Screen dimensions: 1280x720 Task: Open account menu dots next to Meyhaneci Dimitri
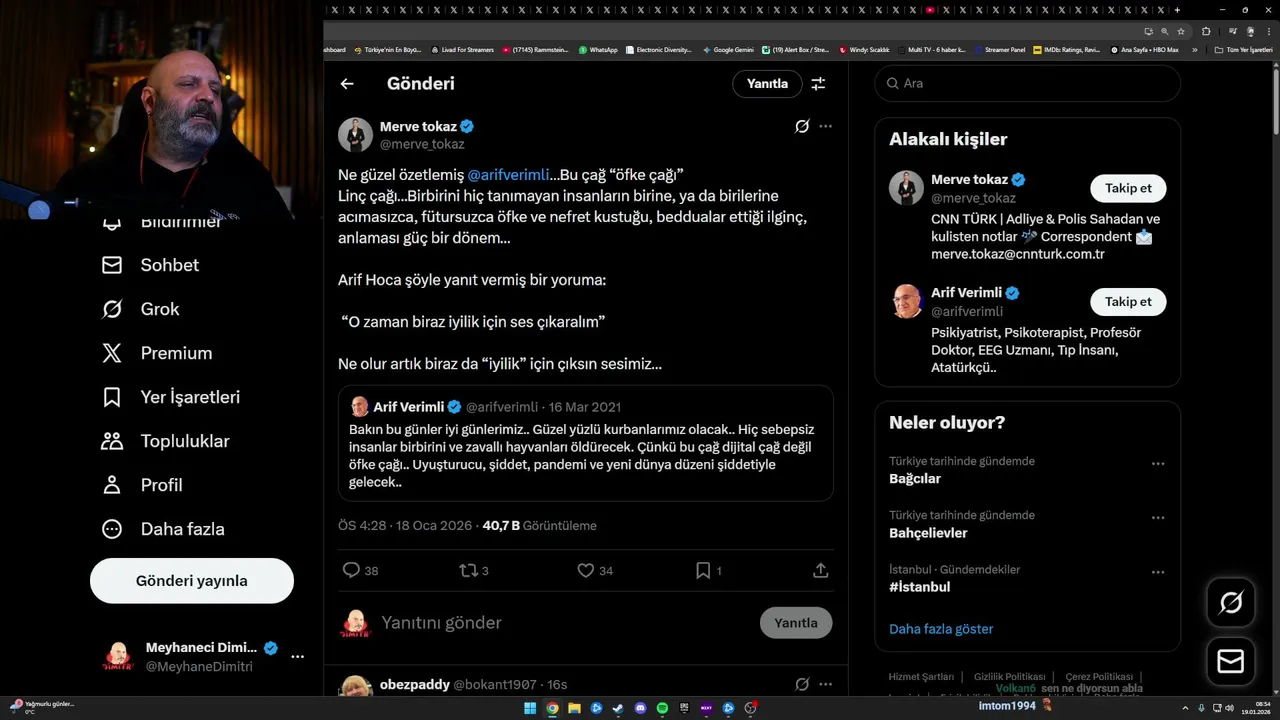coord(297,657)
